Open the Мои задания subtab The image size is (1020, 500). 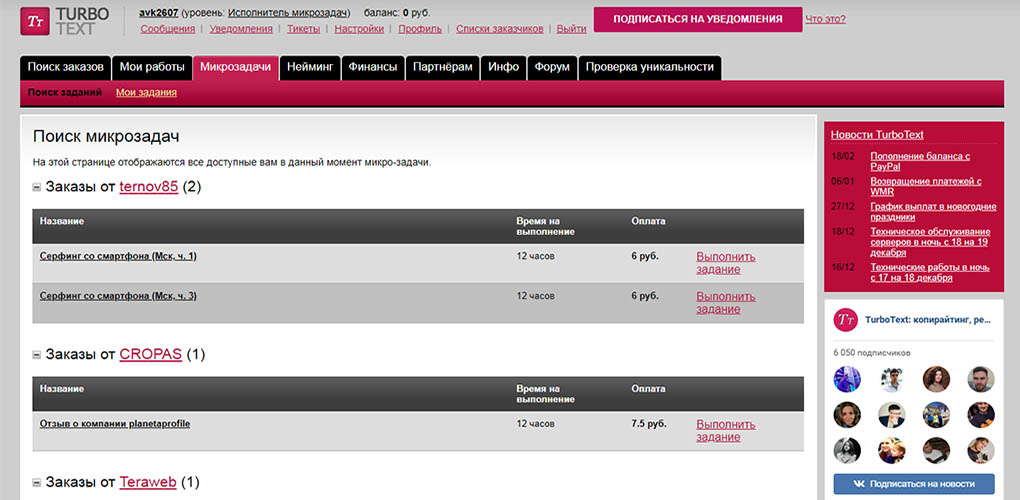pos(146,92)
